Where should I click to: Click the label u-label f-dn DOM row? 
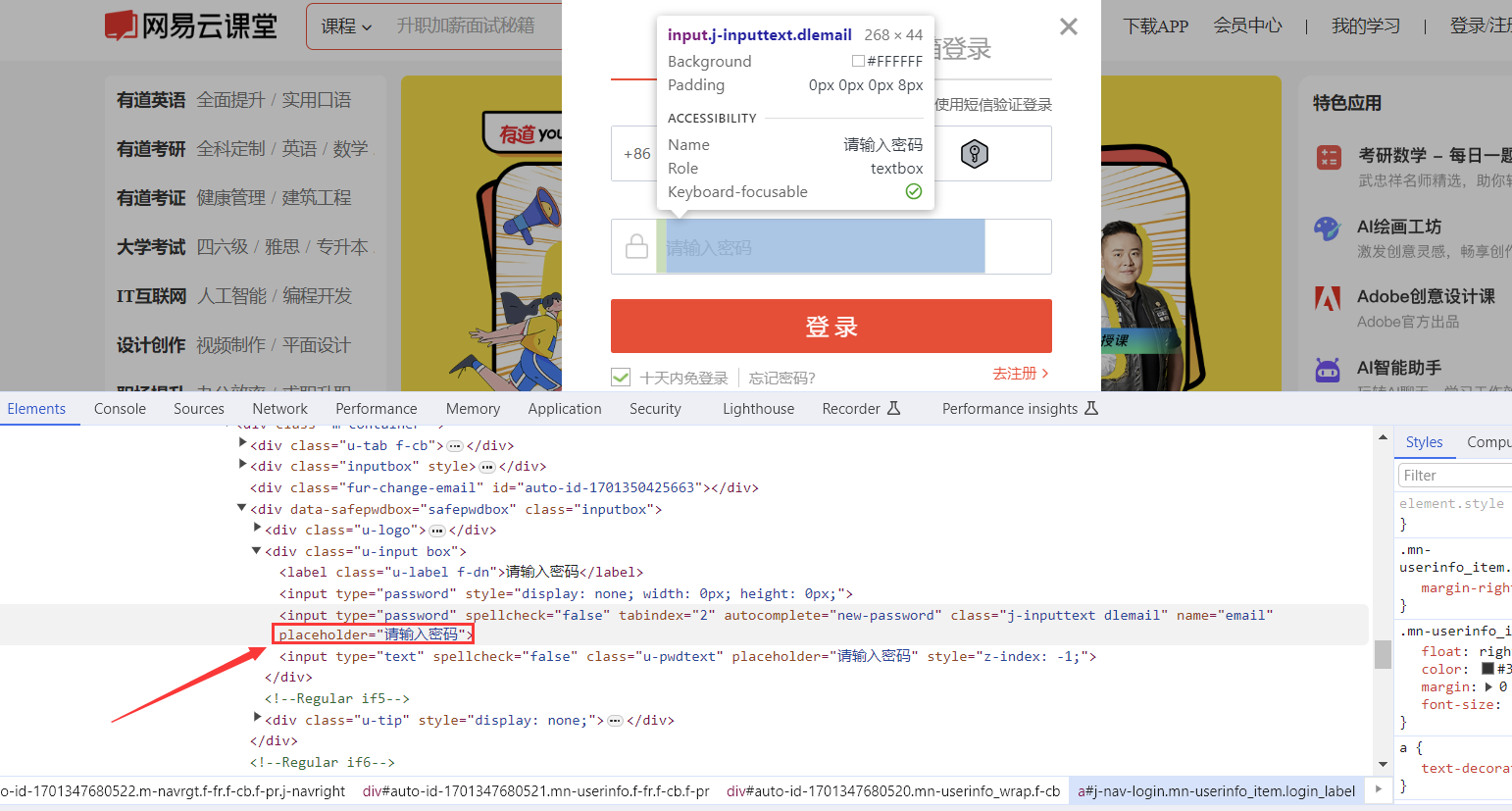pyautogui.click(x=461, y=572)
